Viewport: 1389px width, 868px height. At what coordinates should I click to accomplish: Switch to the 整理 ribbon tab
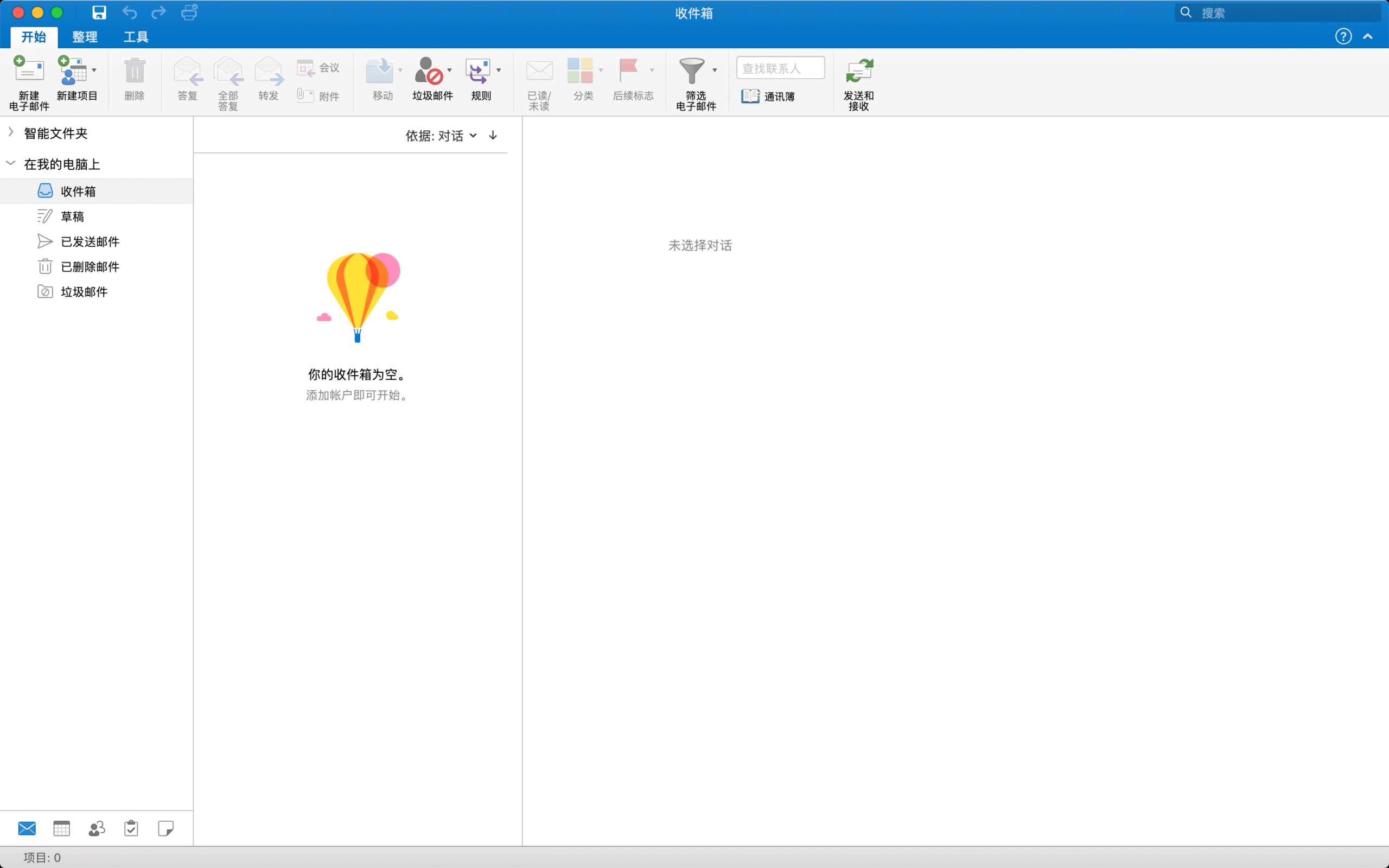pyautogui.click(x=85, y=37)
